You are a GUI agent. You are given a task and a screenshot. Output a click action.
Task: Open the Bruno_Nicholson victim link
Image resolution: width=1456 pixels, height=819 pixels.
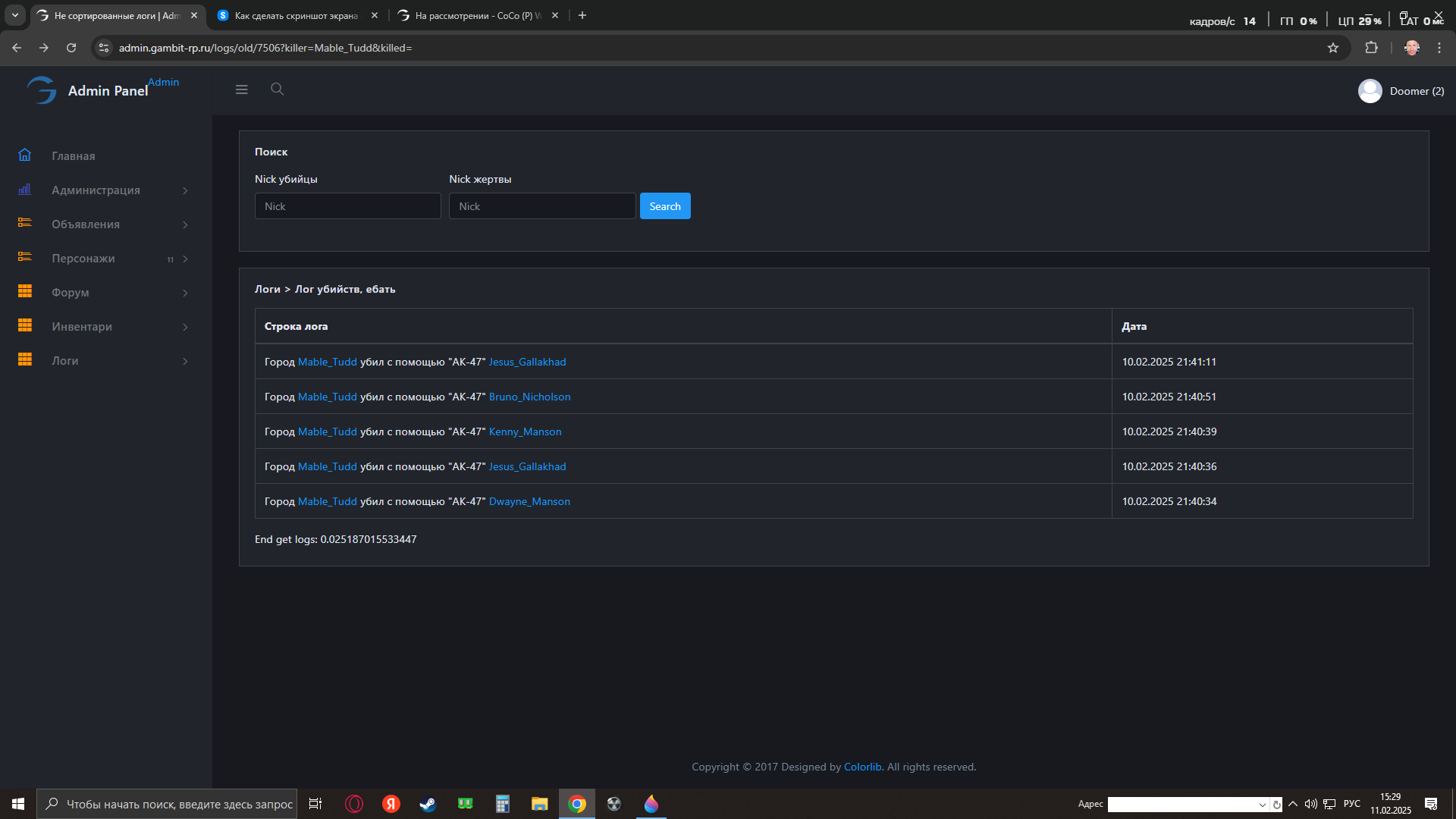(529, 397)
